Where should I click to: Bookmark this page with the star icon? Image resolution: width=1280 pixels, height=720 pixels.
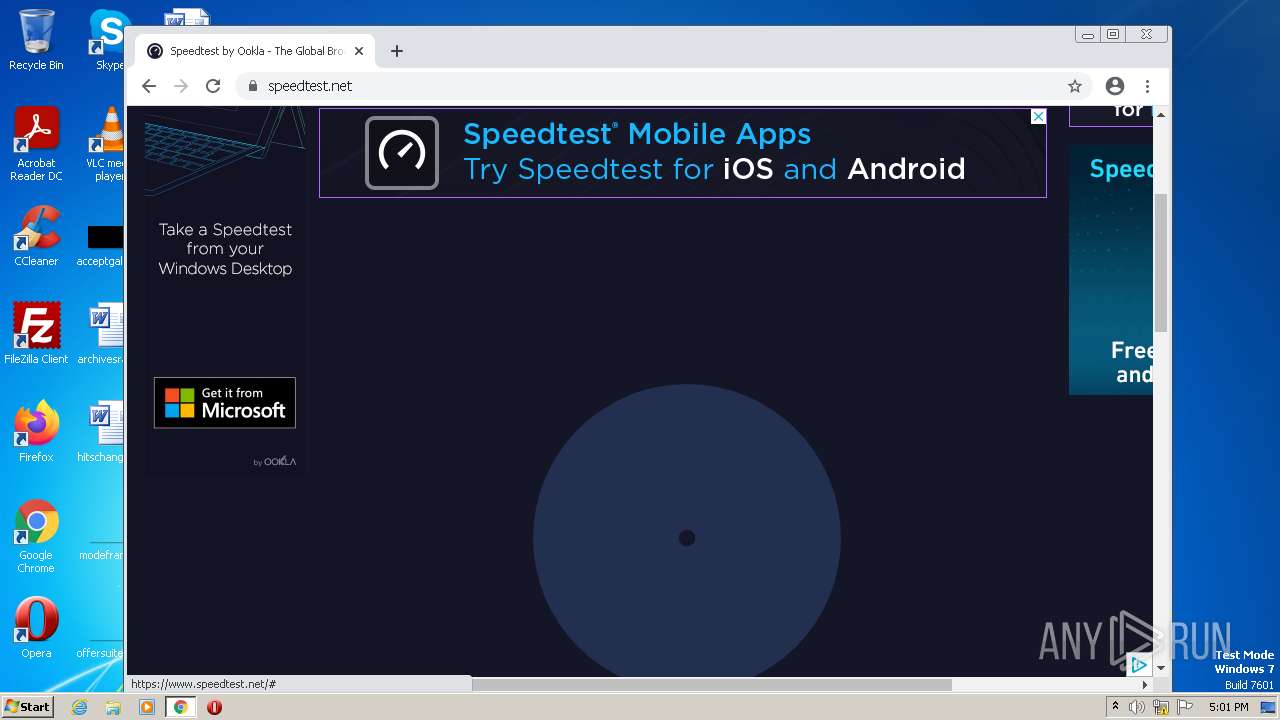point(1075,86)
